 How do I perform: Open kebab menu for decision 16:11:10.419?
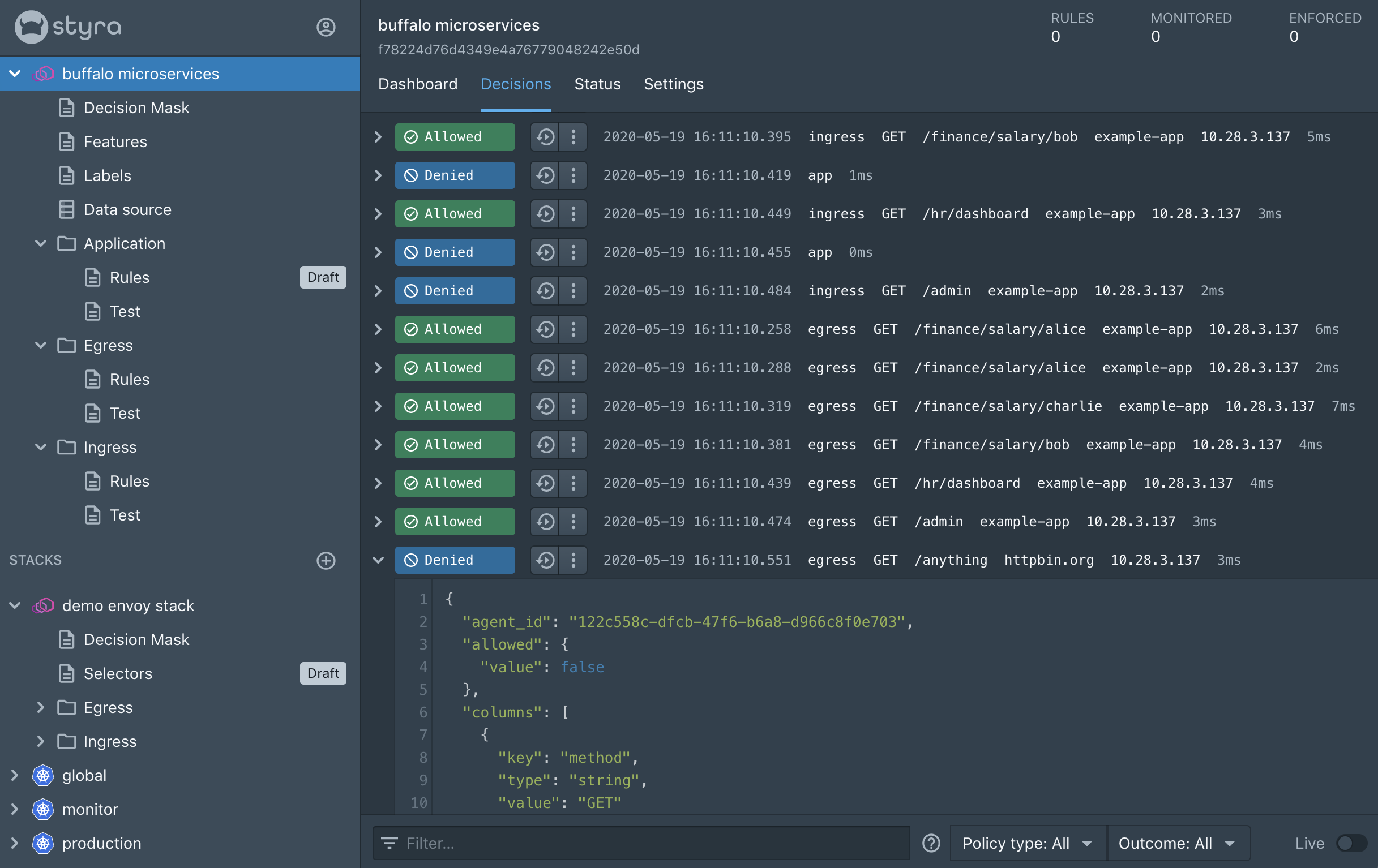tap(573, 175)
